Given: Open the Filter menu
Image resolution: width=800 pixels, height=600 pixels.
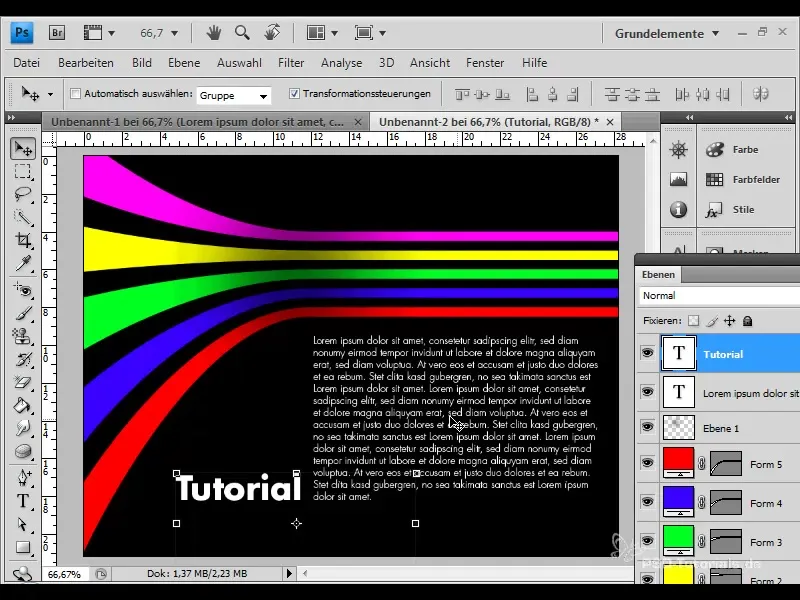Looking at the screenshot, I should tap(291, 63).
